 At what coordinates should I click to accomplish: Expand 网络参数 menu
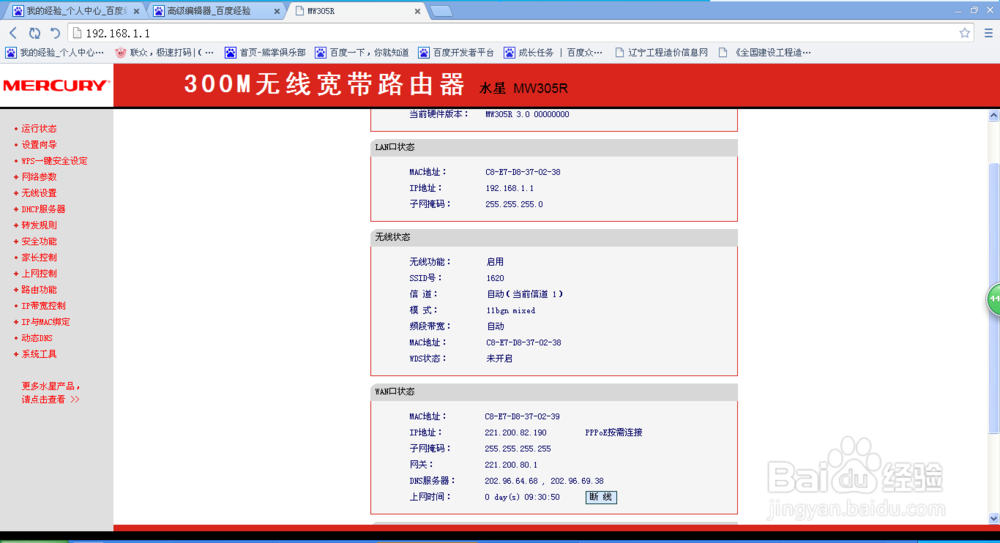pyautogui.click(x=39, y=177)
